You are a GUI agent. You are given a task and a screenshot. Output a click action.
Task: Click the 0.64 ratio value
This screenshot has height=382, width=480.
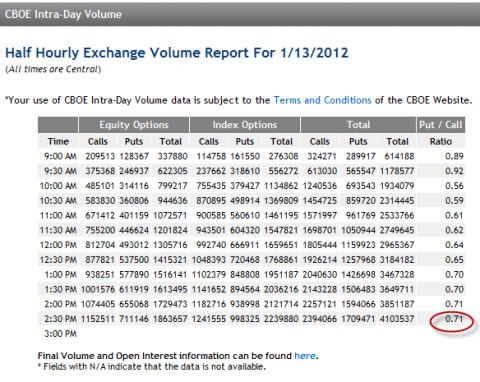pyautogui.click(x=454, y=245)
